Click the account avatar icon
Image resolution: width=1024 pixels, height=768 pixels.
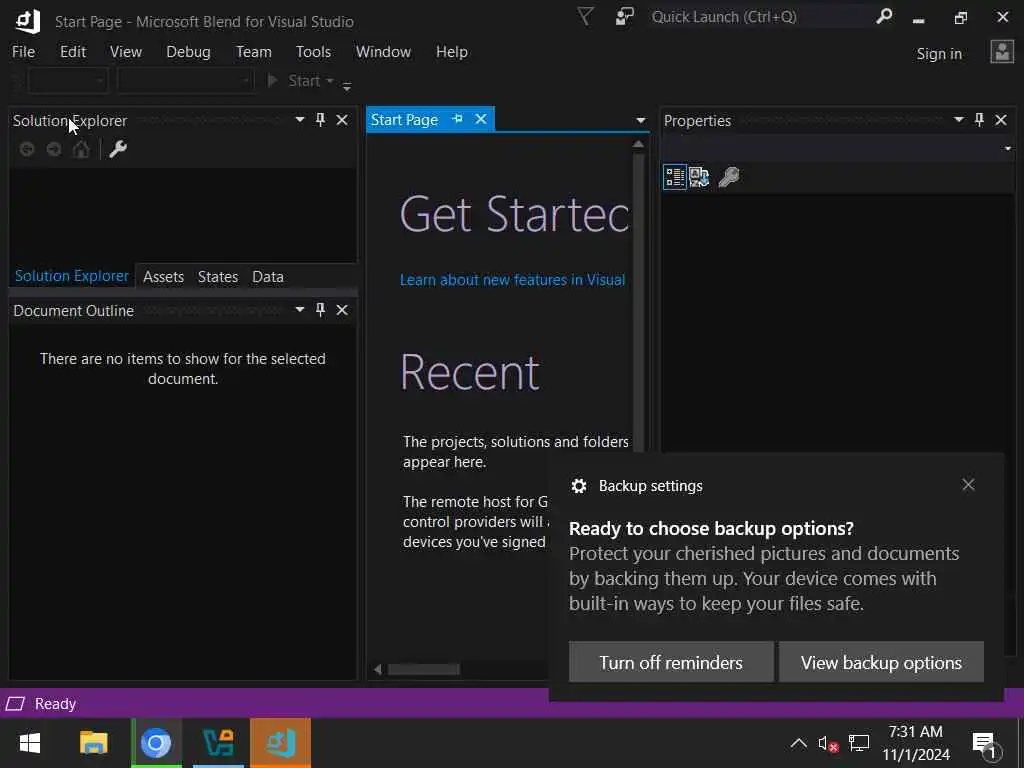click(x=1001, y=52)
